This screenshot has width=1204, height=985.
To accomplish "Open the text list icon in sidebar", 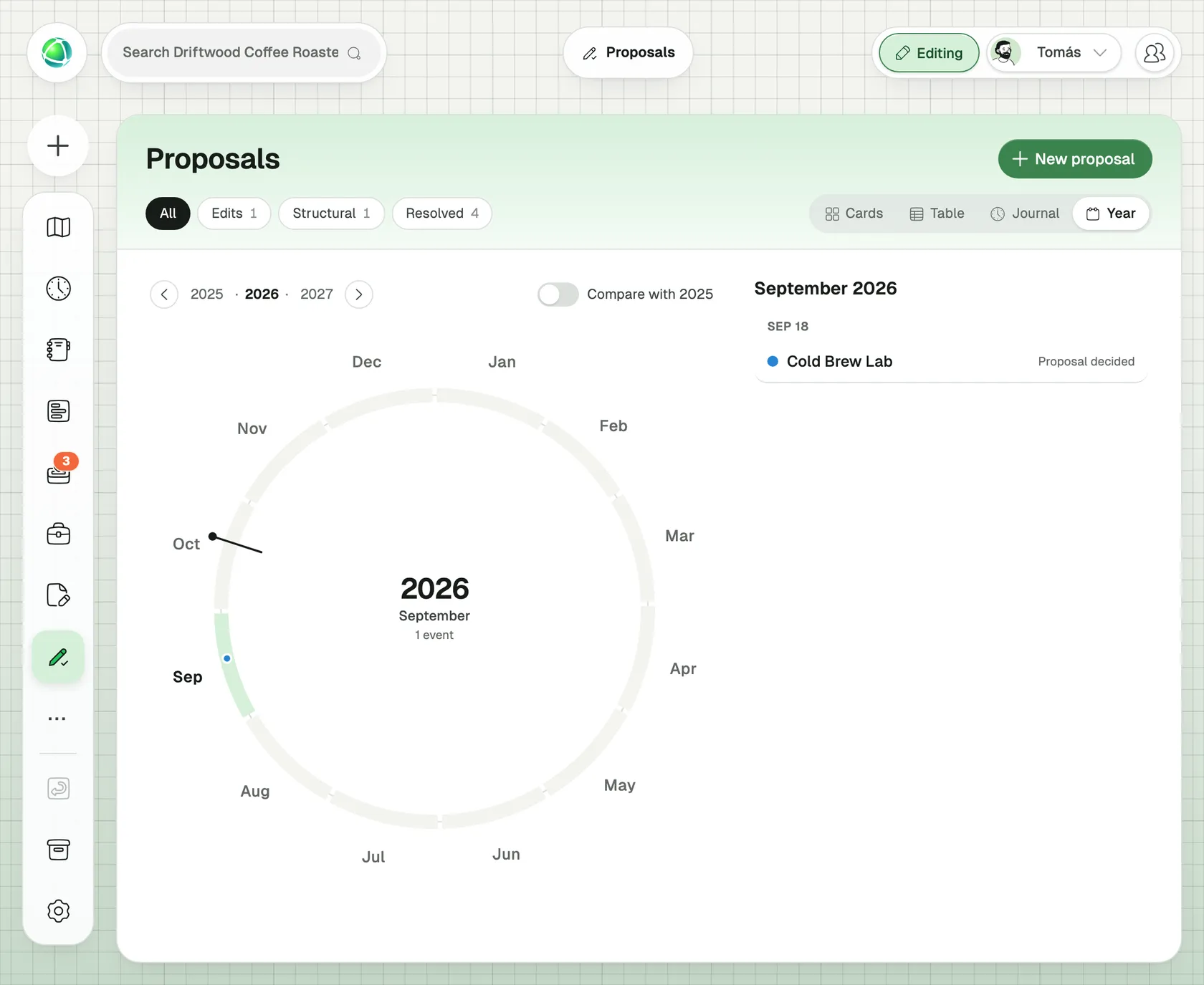I will [x=58, y=411].
